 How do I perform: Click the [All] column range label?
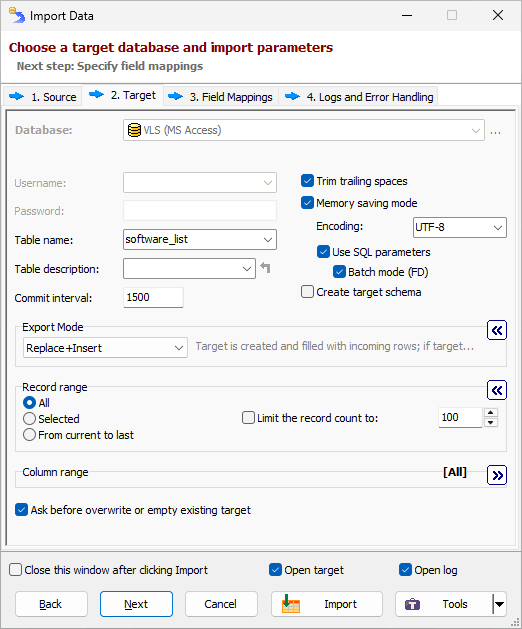click(455, 472)
